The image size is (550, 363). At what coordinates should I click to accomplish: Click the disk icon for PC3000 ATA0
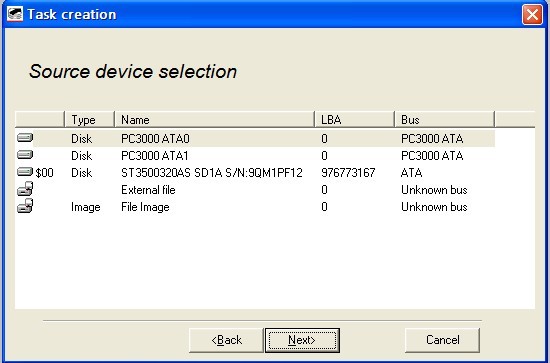[25, 137]
